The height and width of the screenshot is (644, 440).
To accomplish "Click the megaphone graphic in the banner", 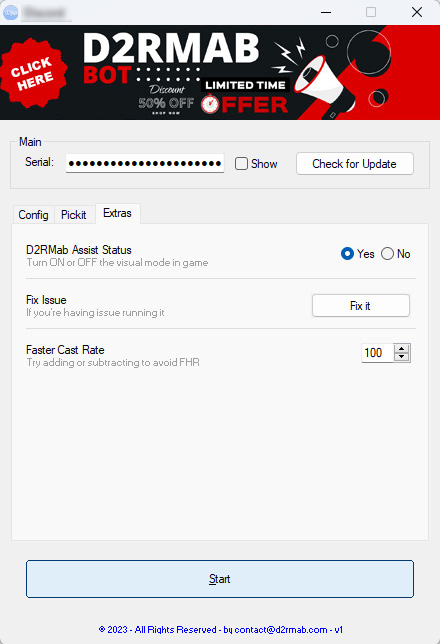I will pos(325,85).
